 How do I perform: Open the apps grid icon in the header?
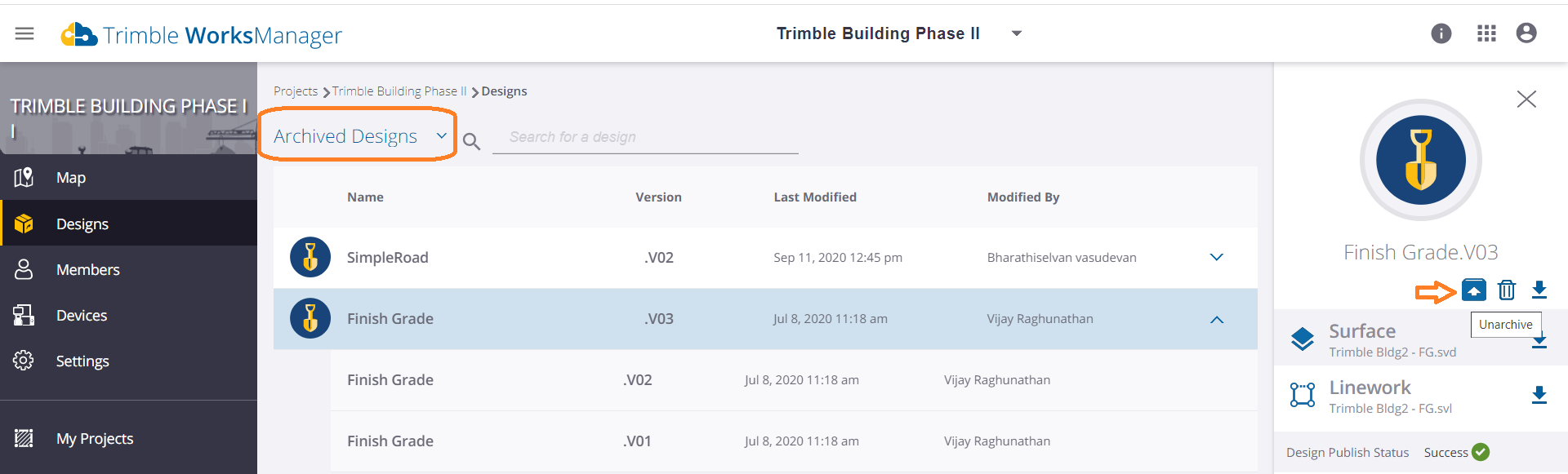(x=1486, y=33)
